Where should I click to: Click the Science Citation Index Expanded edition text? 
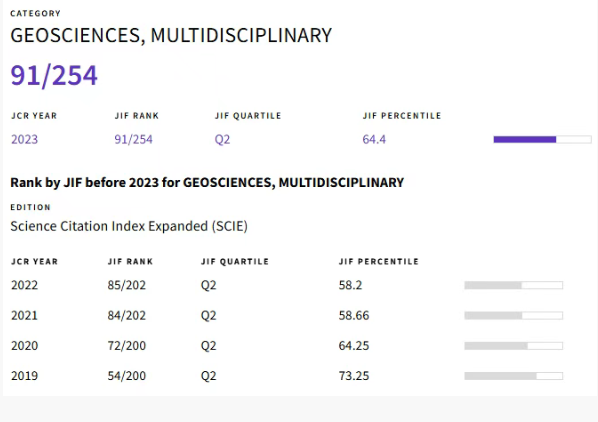pyautogui.click(x=129, y=226)
